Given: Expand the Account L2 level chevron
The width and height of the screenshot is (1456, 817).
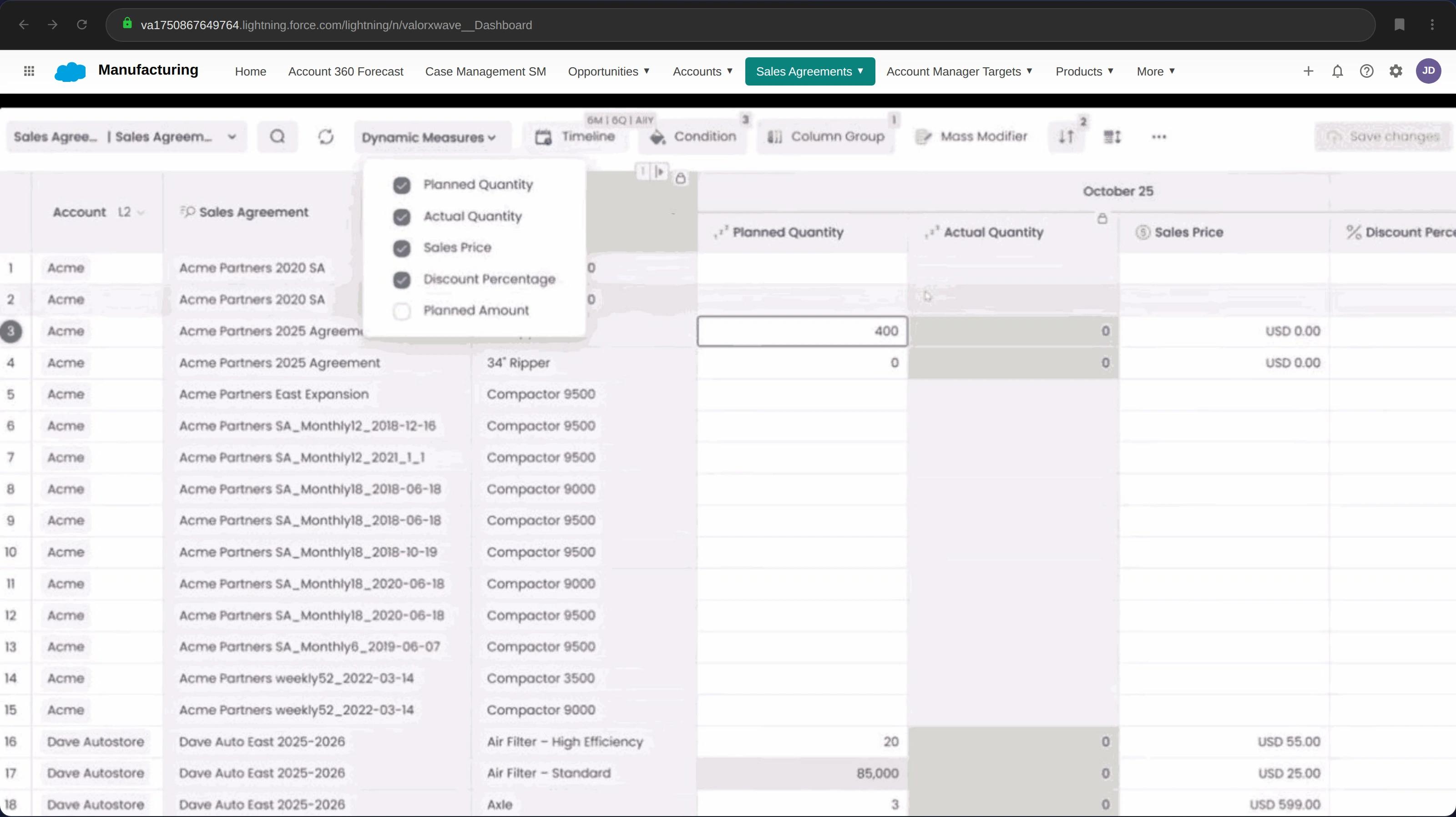Looking at the screenshot, I should pos(141,213).
